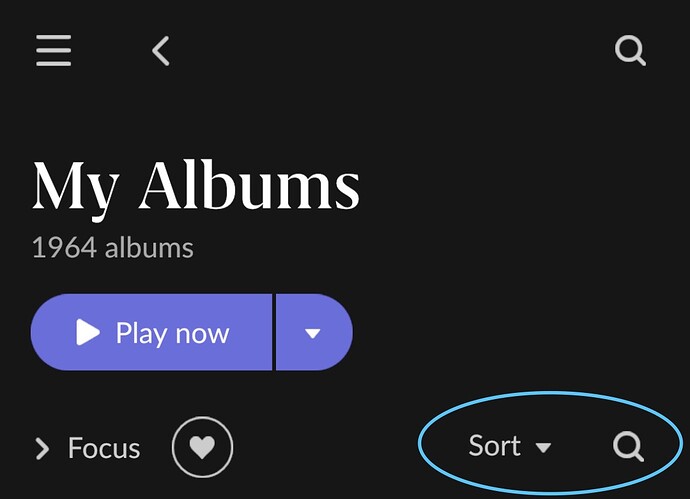The image size is (690, 499).
Task: Expand the Focus filter section
Action: click(x=87, y=448)
